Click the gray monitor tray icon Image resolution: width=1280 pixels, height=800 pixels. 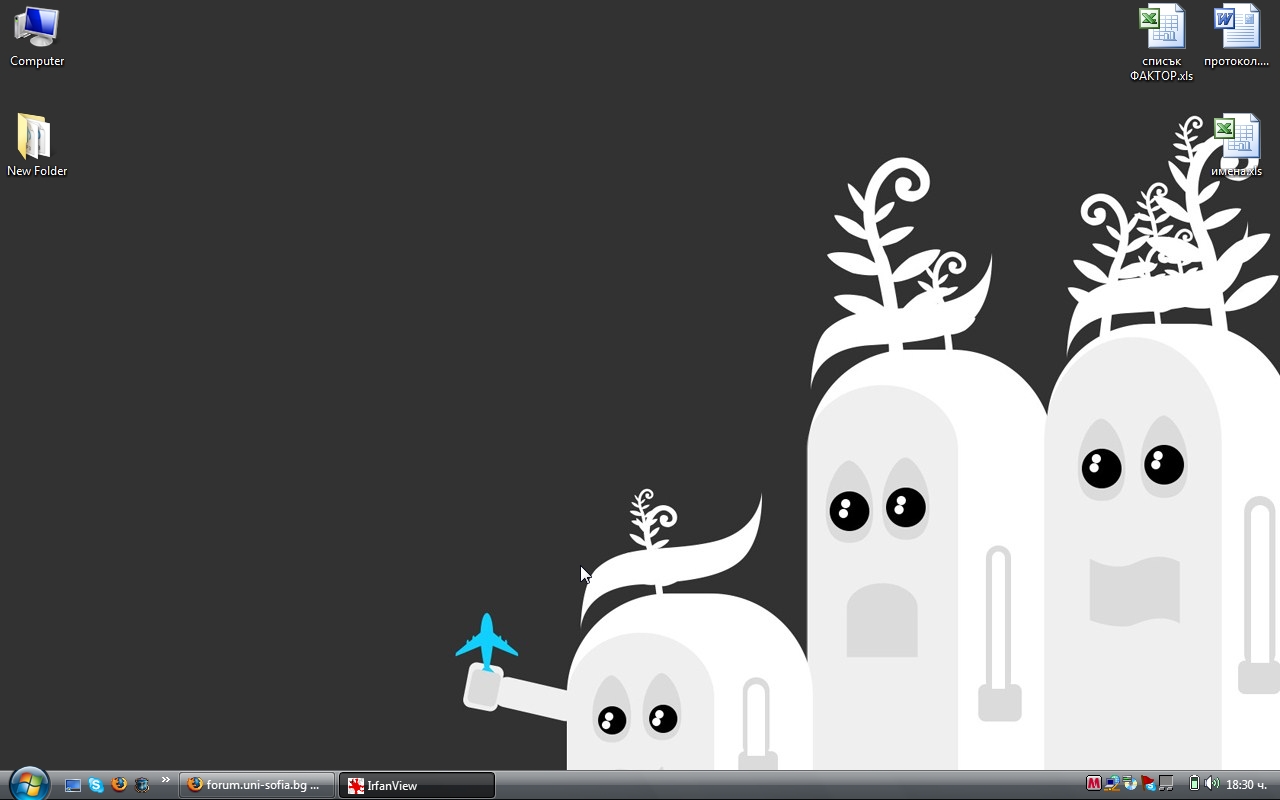click(1166, 784)
